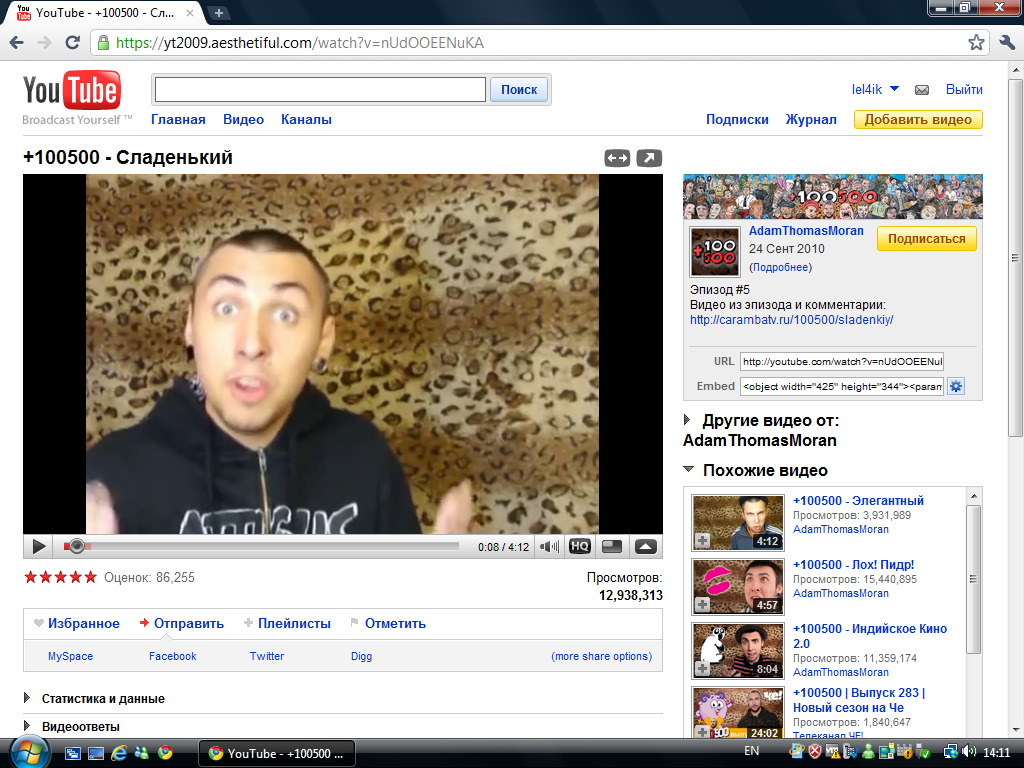Viewport: 1024px width, 768px height.
Task: Open the Каналы tab
Action: 306,120
